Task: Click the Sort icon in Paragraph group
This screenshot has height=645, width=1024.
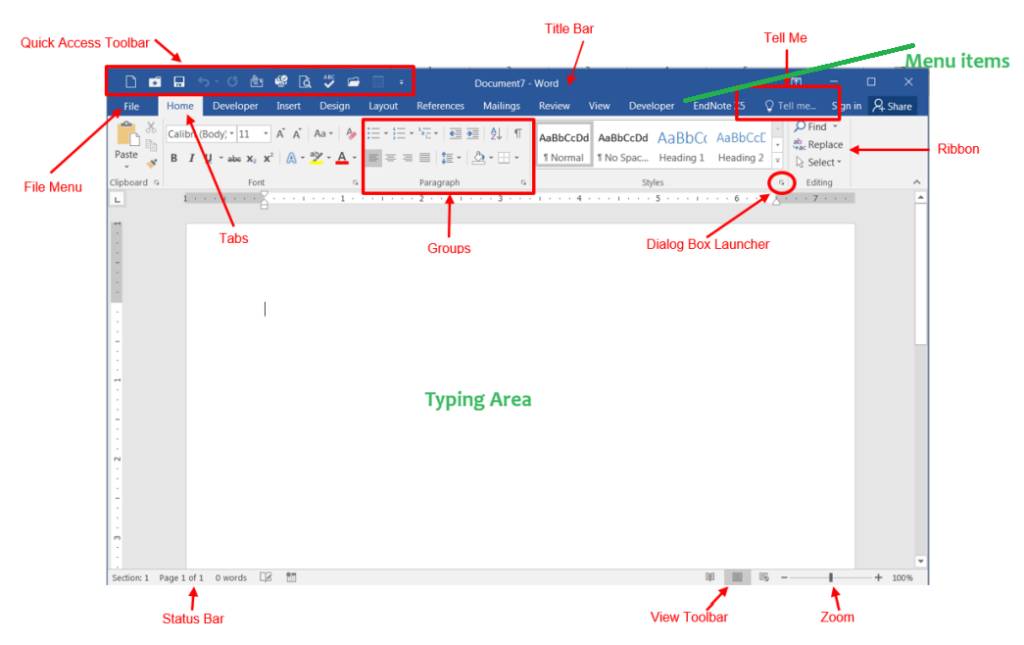Action: [494, 132]
